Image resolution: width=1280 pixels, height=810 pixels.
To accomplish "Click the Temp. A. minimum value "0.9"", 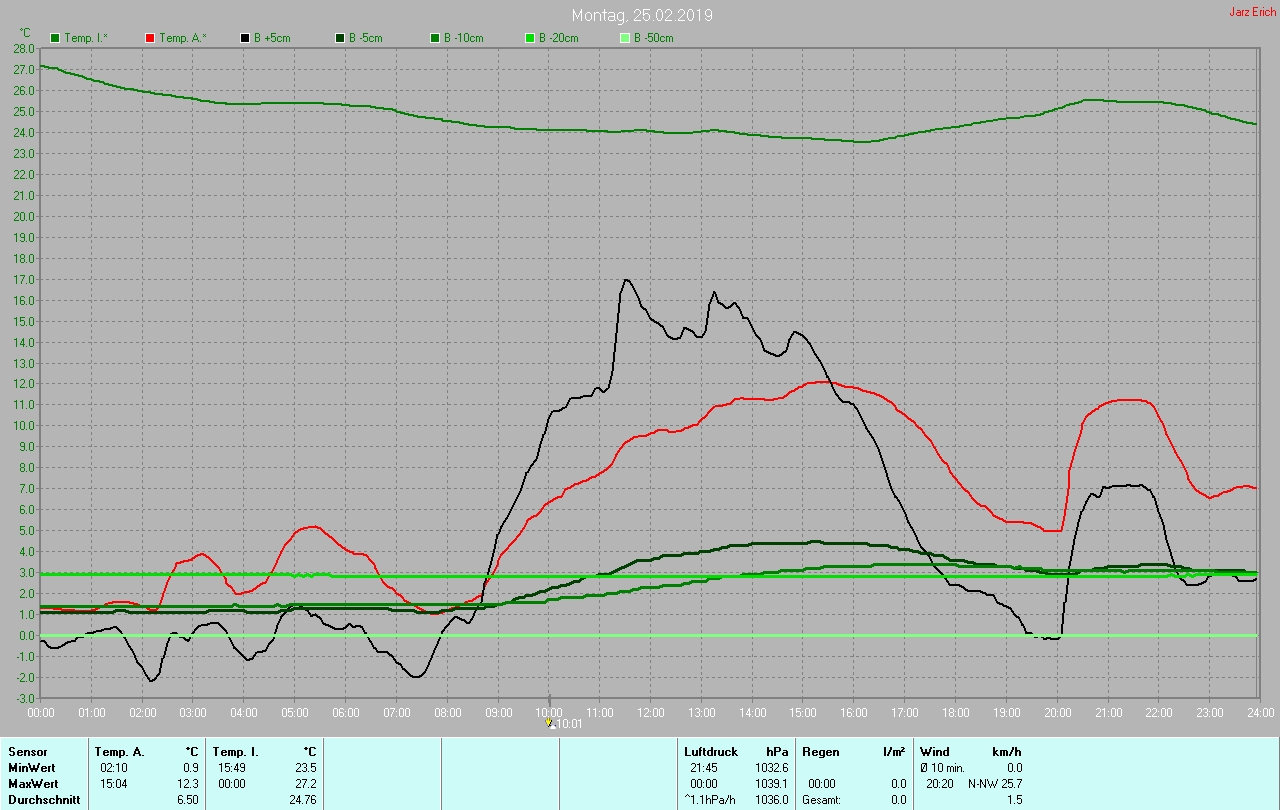I will pyautogui.click(x=190, y=768).
